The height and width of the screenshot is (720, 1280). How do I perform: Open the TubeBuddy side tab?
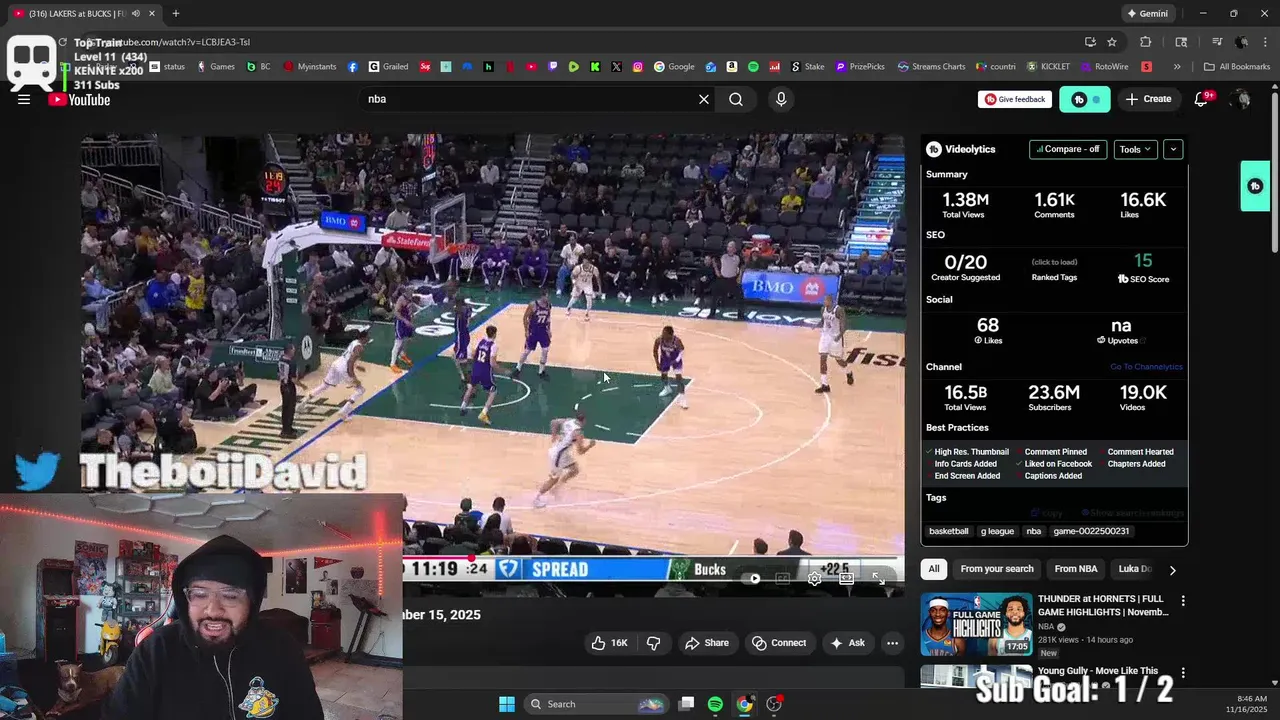1255,186
